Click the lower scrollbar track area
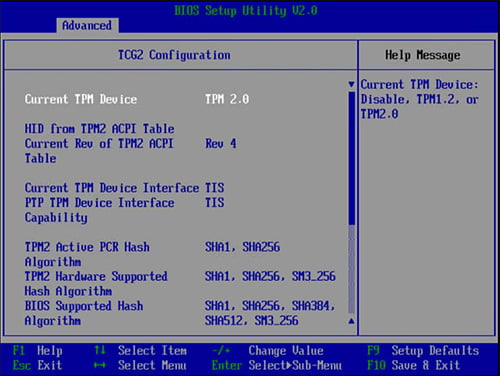This screenshot has width=500, height=376. pos(351,269)
